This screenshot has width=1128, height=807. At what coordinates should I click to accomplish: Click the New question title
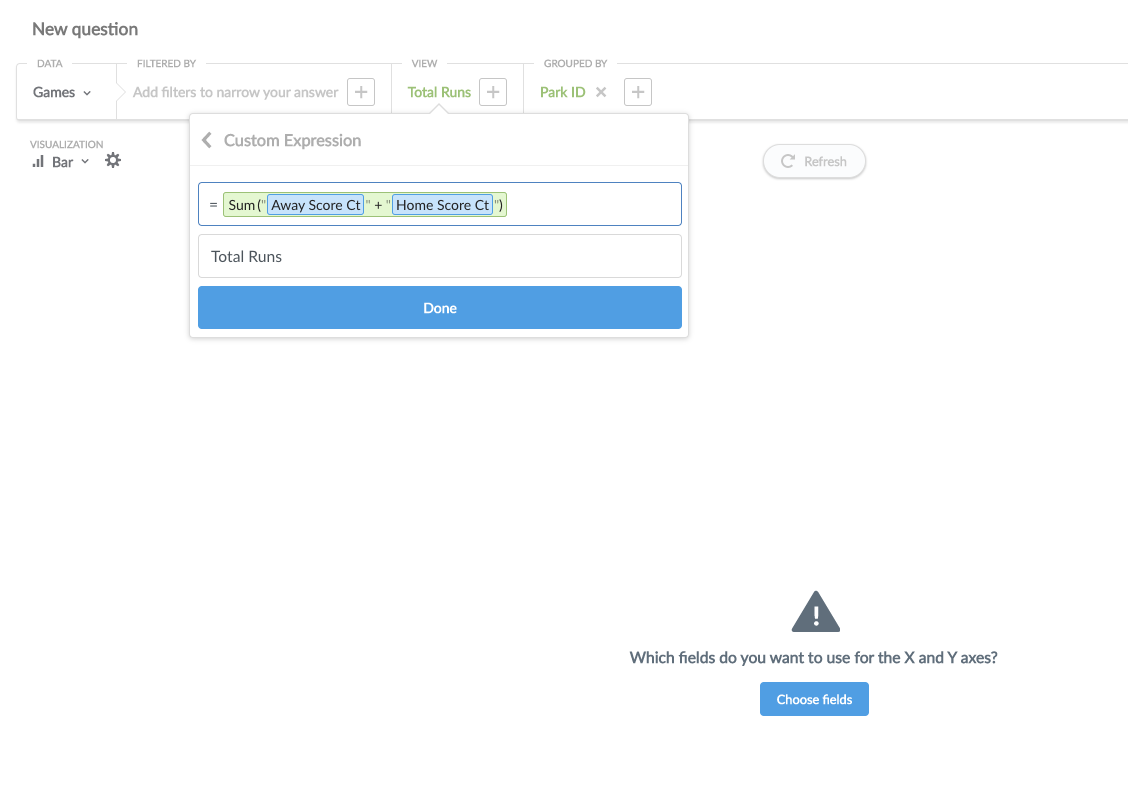[x=85, y=29]
